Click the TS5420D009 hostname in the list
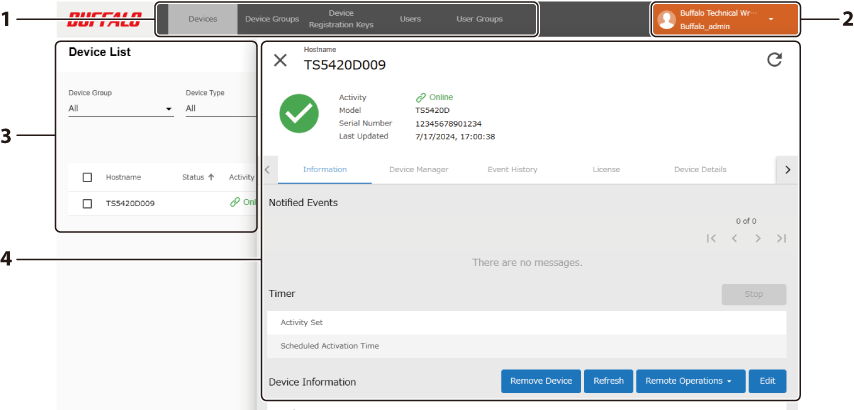Screen dimensions: 854x410 pos(130,203)
